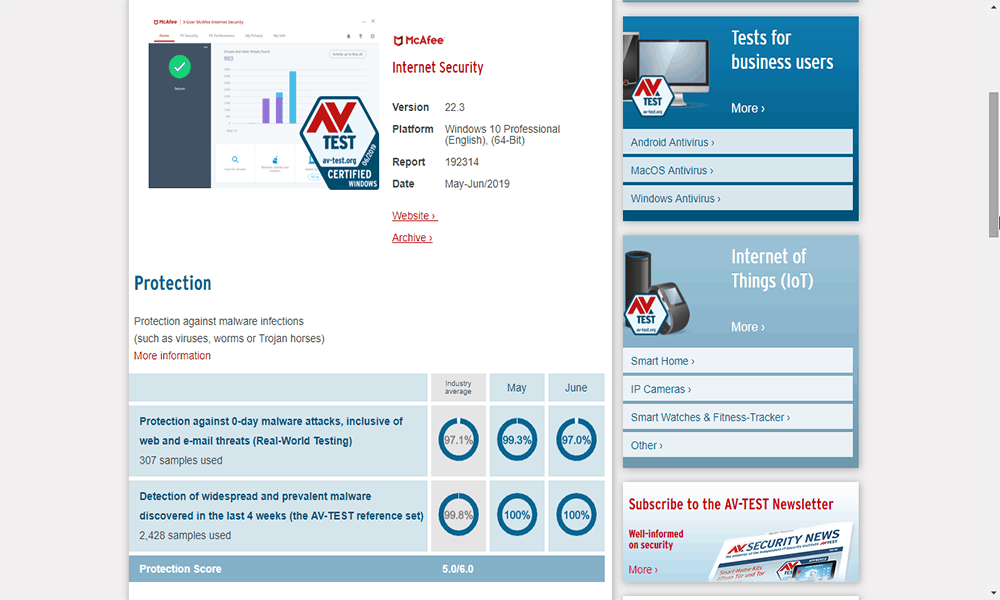
Task: Click the June 97.0% protection ring
Action: click(576, 440)
